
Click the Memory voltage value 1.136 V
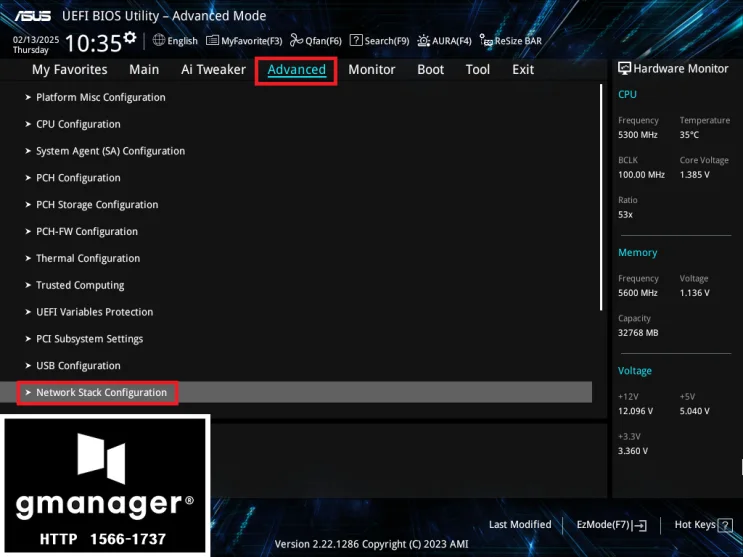pos(694,293)
